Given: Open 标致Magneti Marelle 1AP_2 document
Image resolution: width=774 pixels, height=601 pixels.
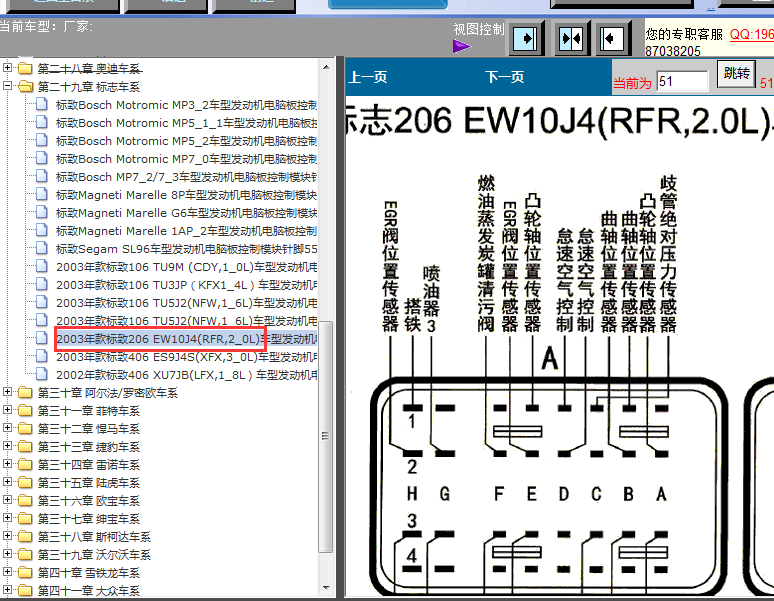Looking at the screenshot, I should [x=186, y=231].
